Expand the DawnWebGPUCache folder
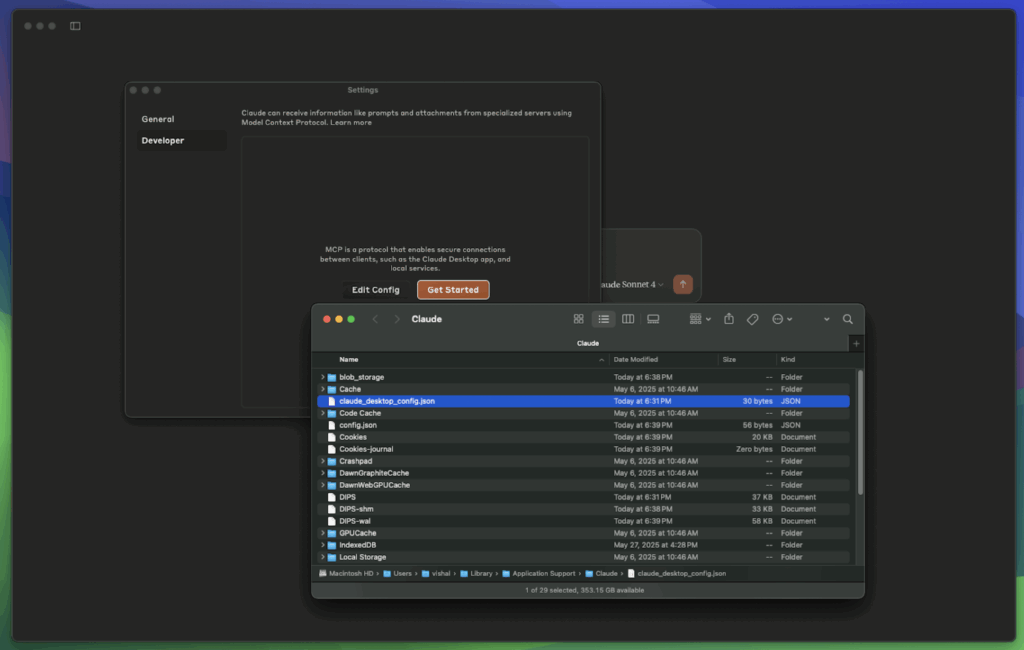Viewport: 1024px width, 650px height. (323, 485)
